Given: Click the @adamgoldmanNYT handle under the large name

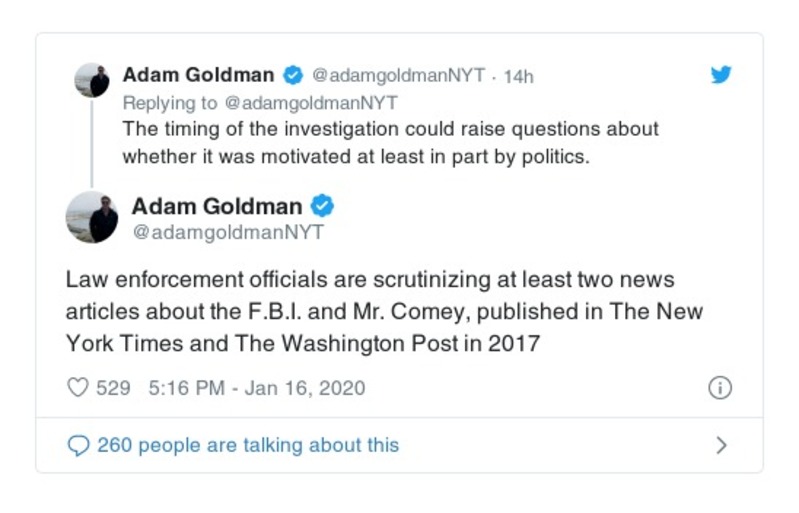Looking at the screenshot, I should (227, 233).
